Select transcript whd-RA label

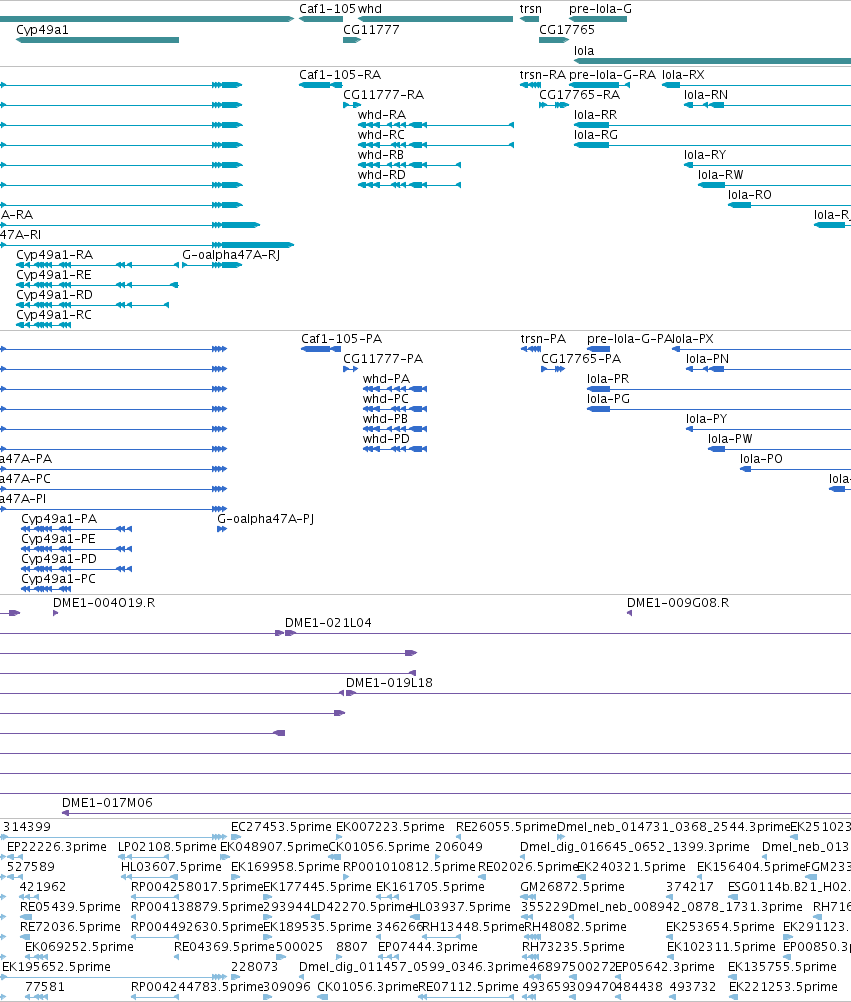click(381, 115)
